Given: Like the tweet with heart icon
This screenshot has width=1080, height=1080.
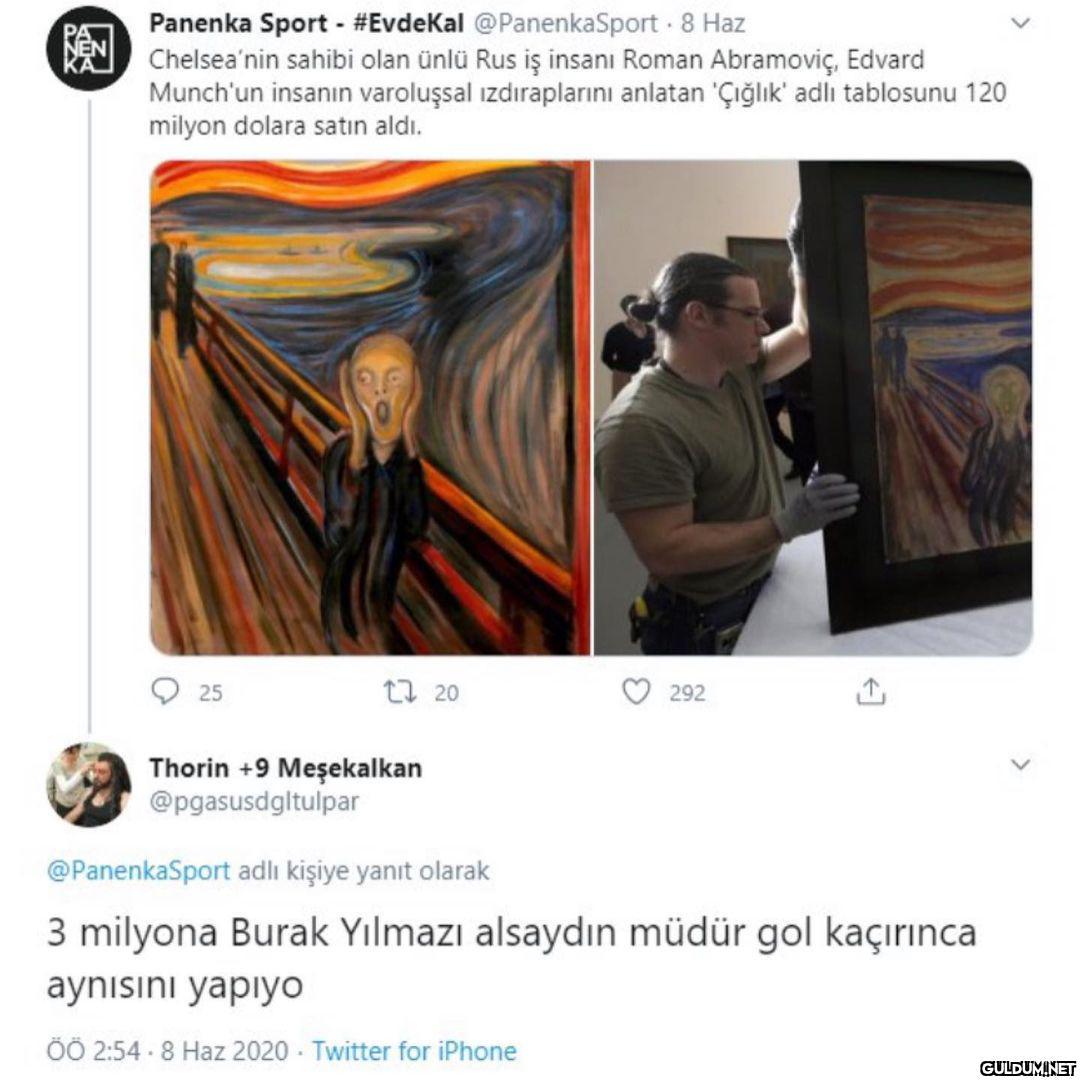Looking at the screenshot, I should click(636, 691).
